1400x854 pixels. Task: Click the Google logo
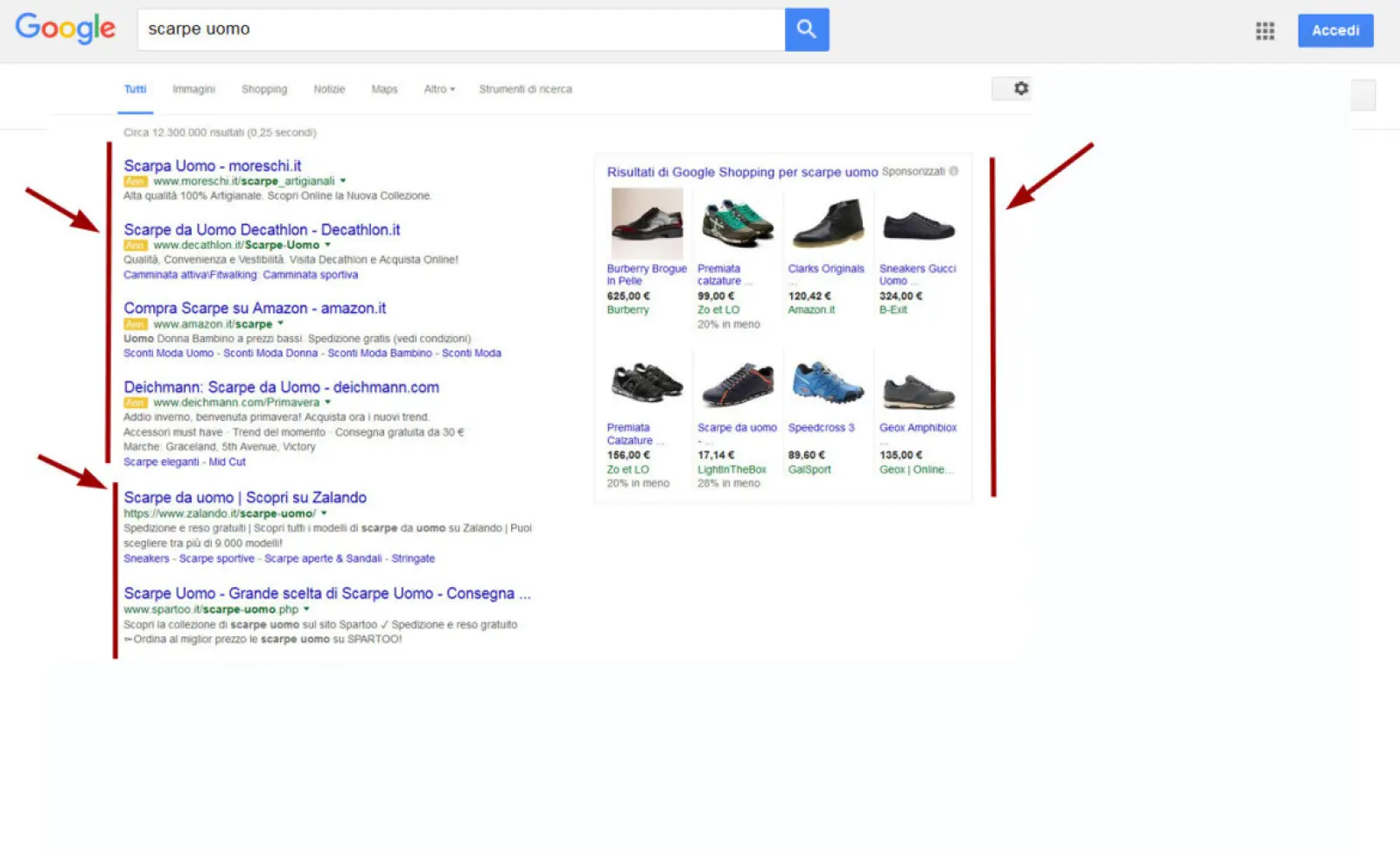click(66, 28)
